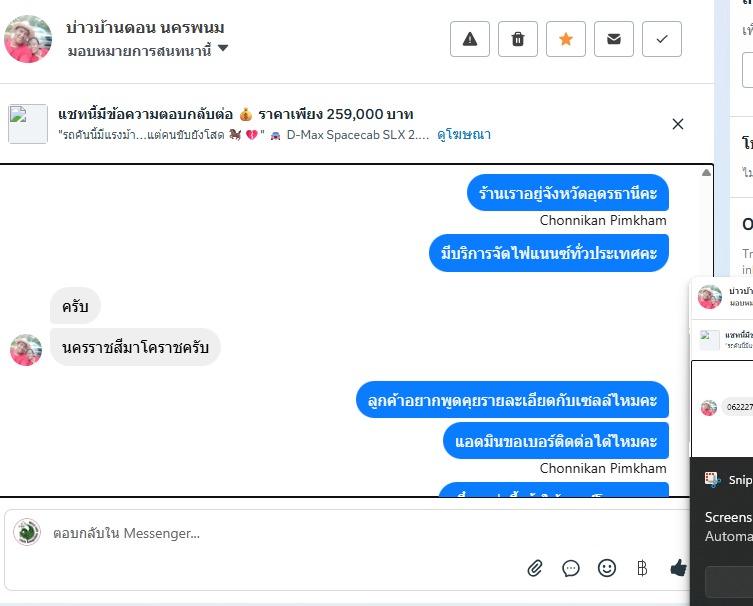This screenshot has width=753, height=606.
Task: Click the warning triangle spam icon
Action: (x=470, y=39)
